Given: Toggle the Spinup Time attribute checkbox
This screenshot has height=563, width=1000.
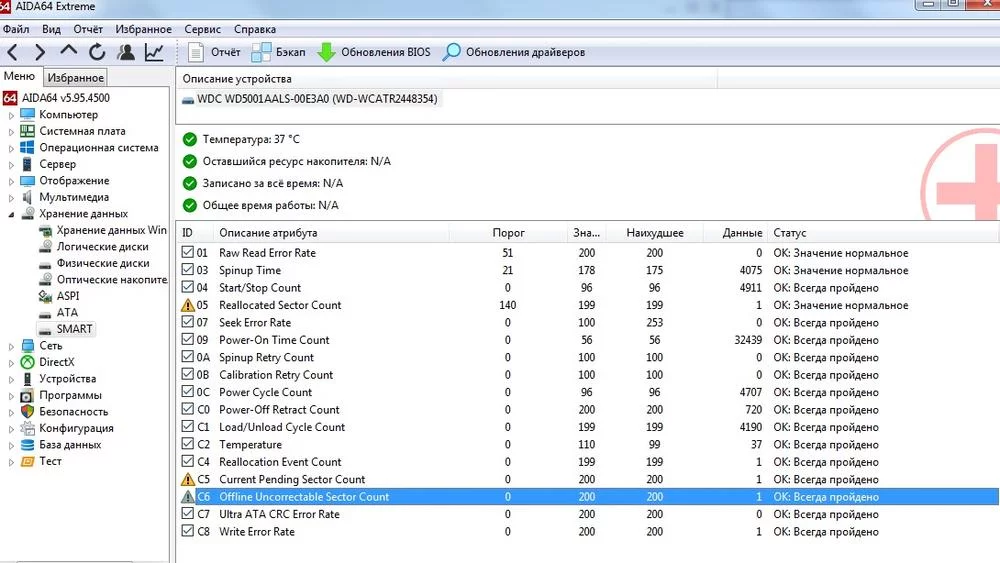Looking at the screenshot, I should [188, 270].
